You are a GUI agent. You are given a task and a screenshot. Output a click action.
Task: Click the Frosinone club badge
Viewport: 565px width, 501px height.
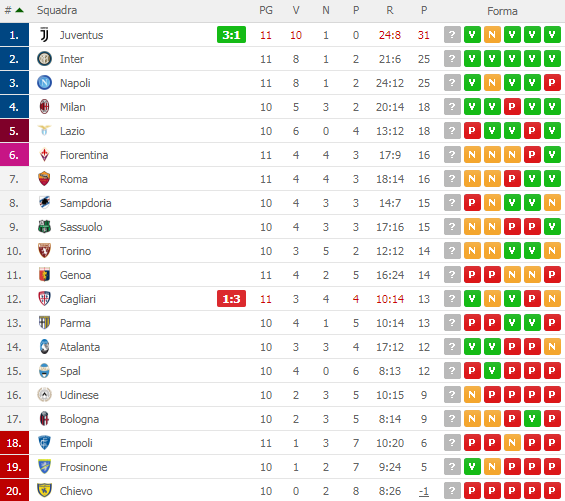click(44, 467)
